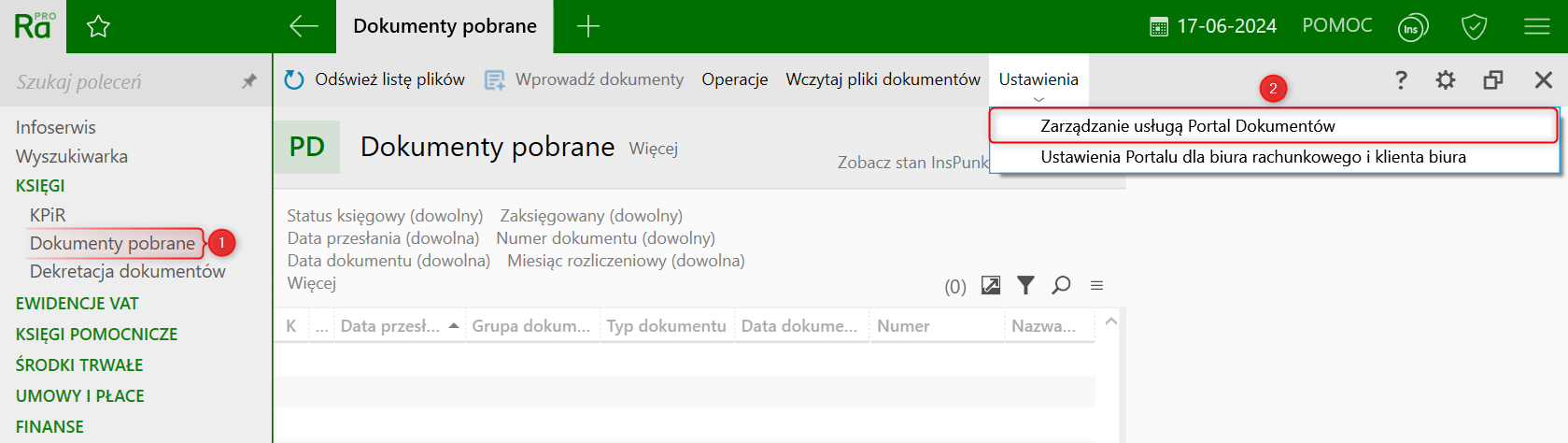The width and height of the screenshot is (1568, 443).
Task: Click Więcej next to the title
Action: point(653,149)
